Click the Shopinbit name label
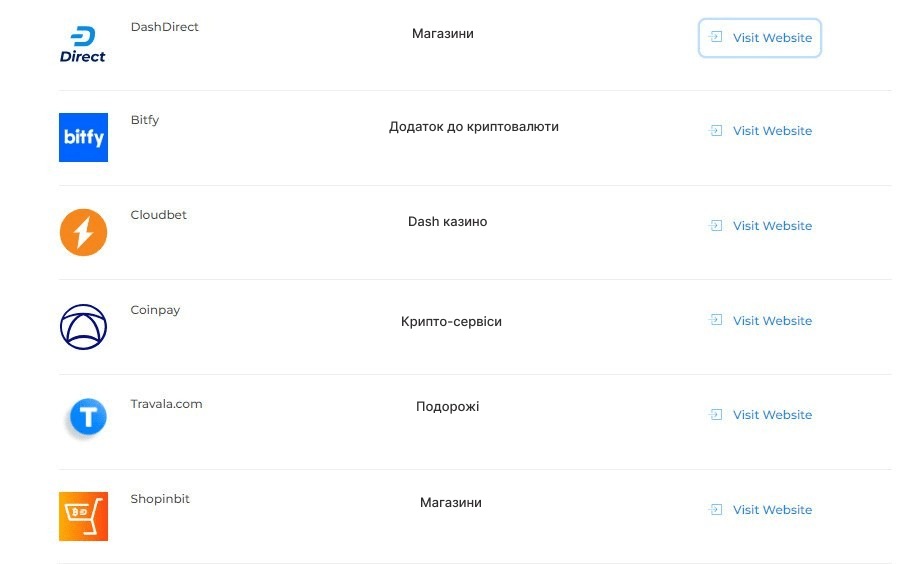This screenshot has width=910, height=564. 160,499
